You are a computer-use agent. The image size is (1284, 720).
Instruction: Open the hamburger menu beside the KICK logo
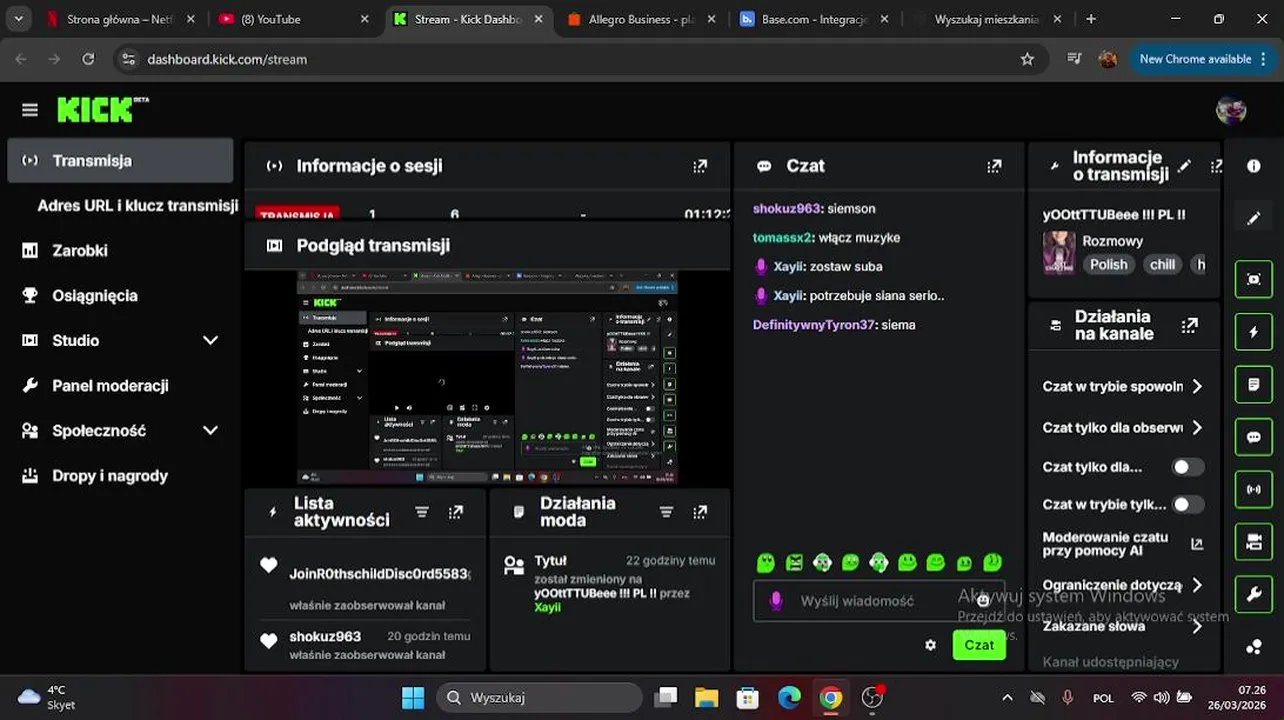tap(29, 110)
